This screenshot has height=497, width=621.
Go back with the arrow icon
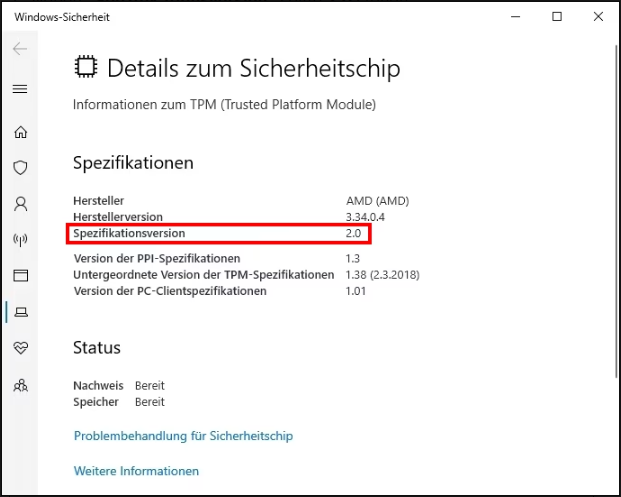[x=20, y=49]
